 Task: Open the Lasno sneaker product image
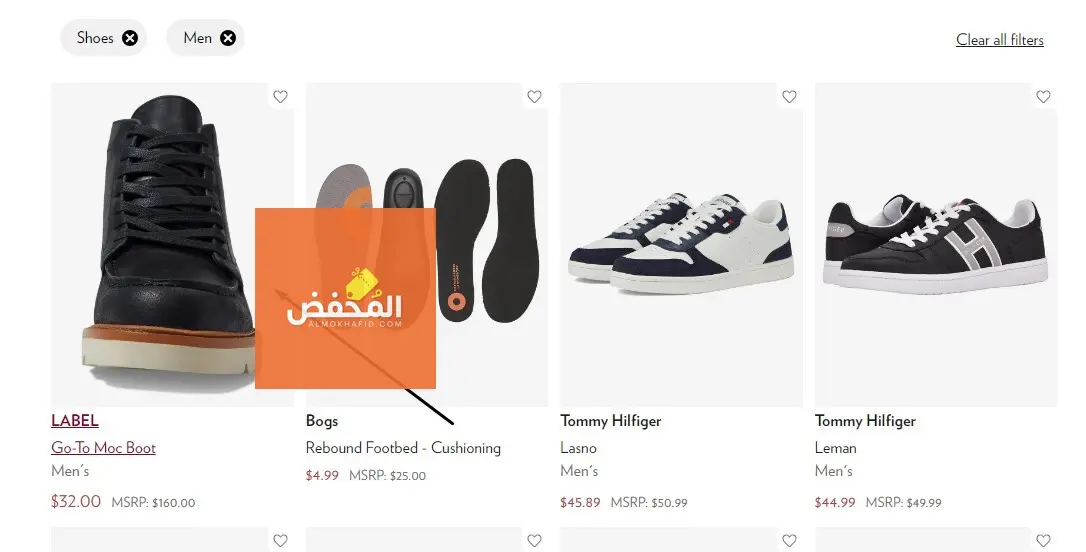[681, 245]
